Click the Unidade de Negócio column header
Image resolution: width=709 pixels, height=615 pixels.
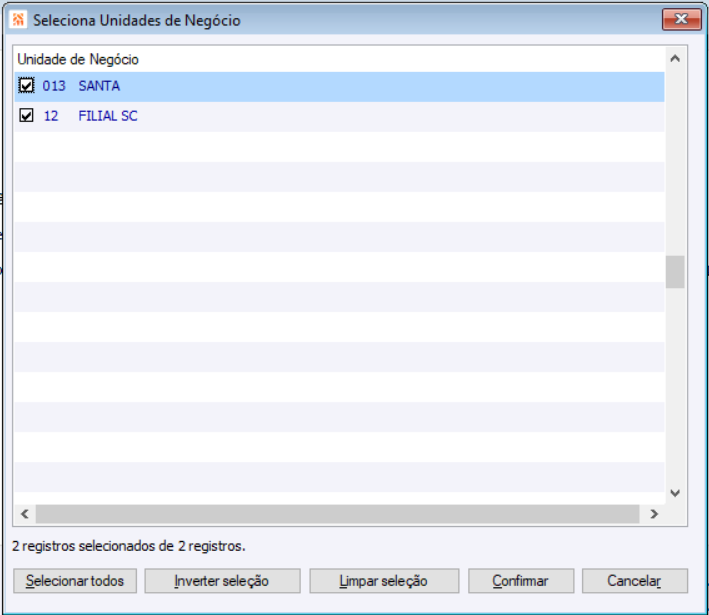(x=78, y=59)
